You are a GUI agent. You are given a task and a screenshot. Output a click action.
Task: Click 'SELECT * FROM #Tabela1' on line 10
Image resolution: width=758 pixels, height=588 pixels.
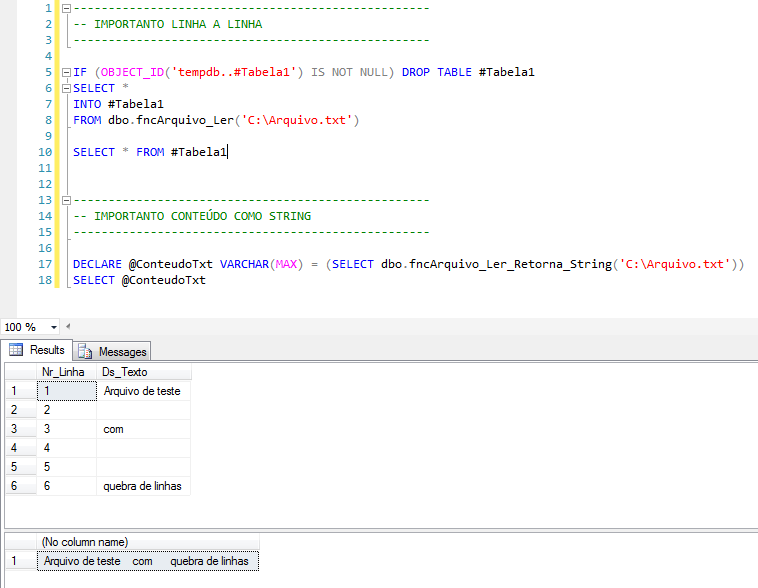click(x=150, y=152)
